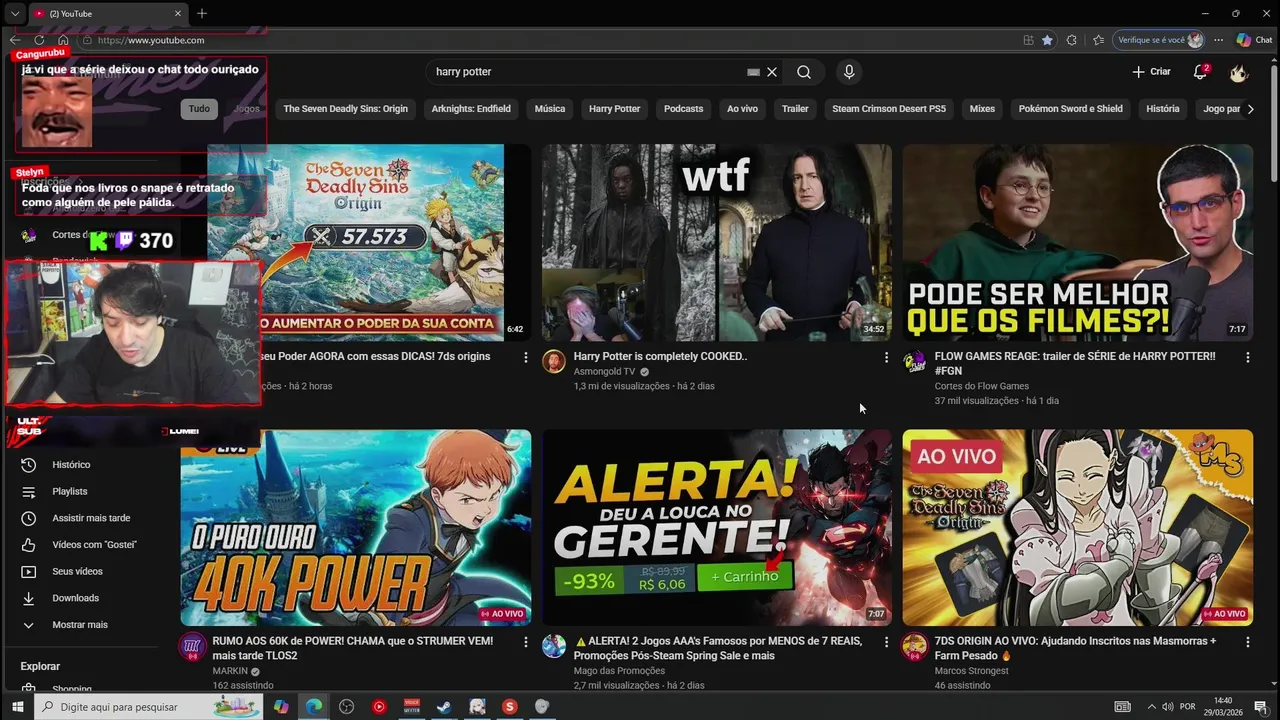The image size is (1280, 720).
Task: Open YouTube account avatar menu
Action: click(1239, 72)
